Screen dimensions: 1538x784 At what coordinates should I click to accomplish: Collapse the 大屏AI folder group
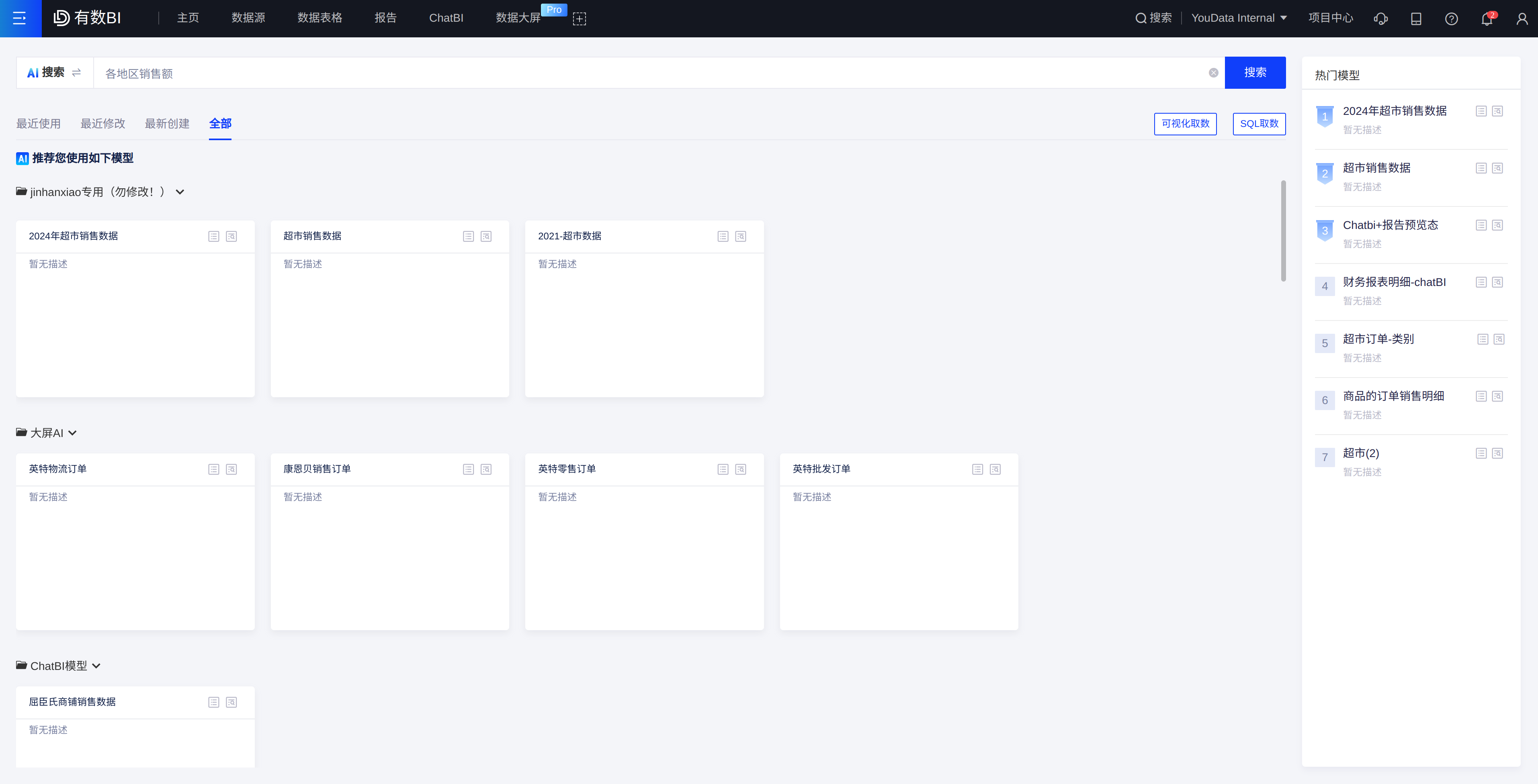coord(72,433)
